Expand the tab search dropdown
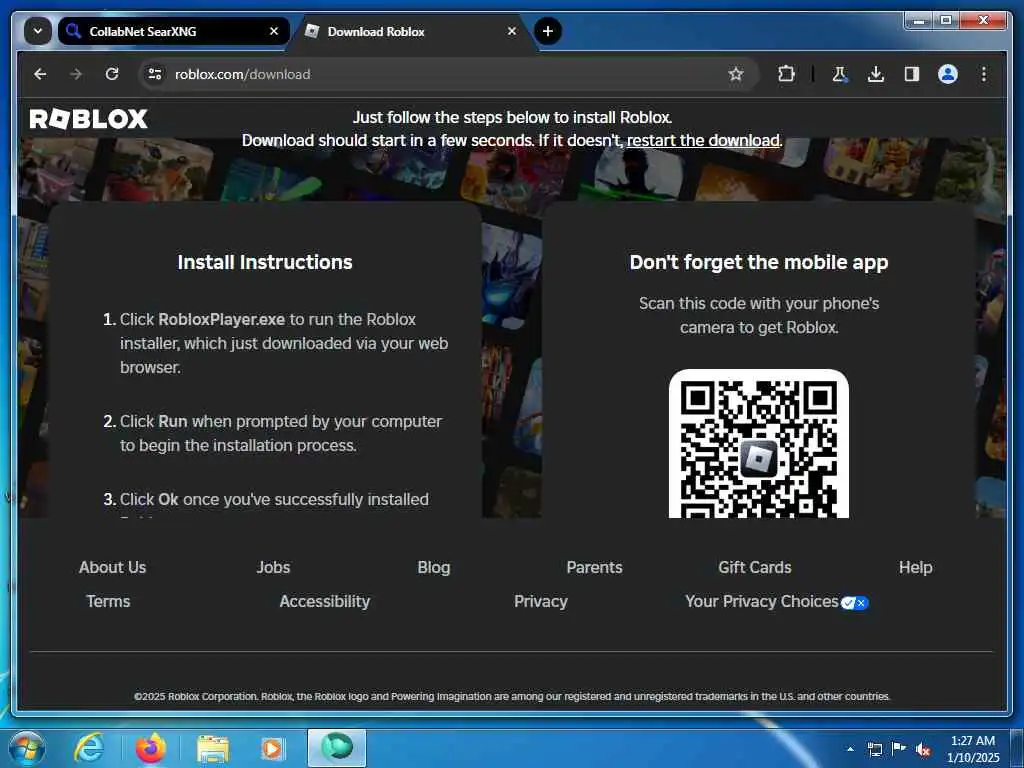Viewport: 1024px width, 768px height. pos(38,31)
